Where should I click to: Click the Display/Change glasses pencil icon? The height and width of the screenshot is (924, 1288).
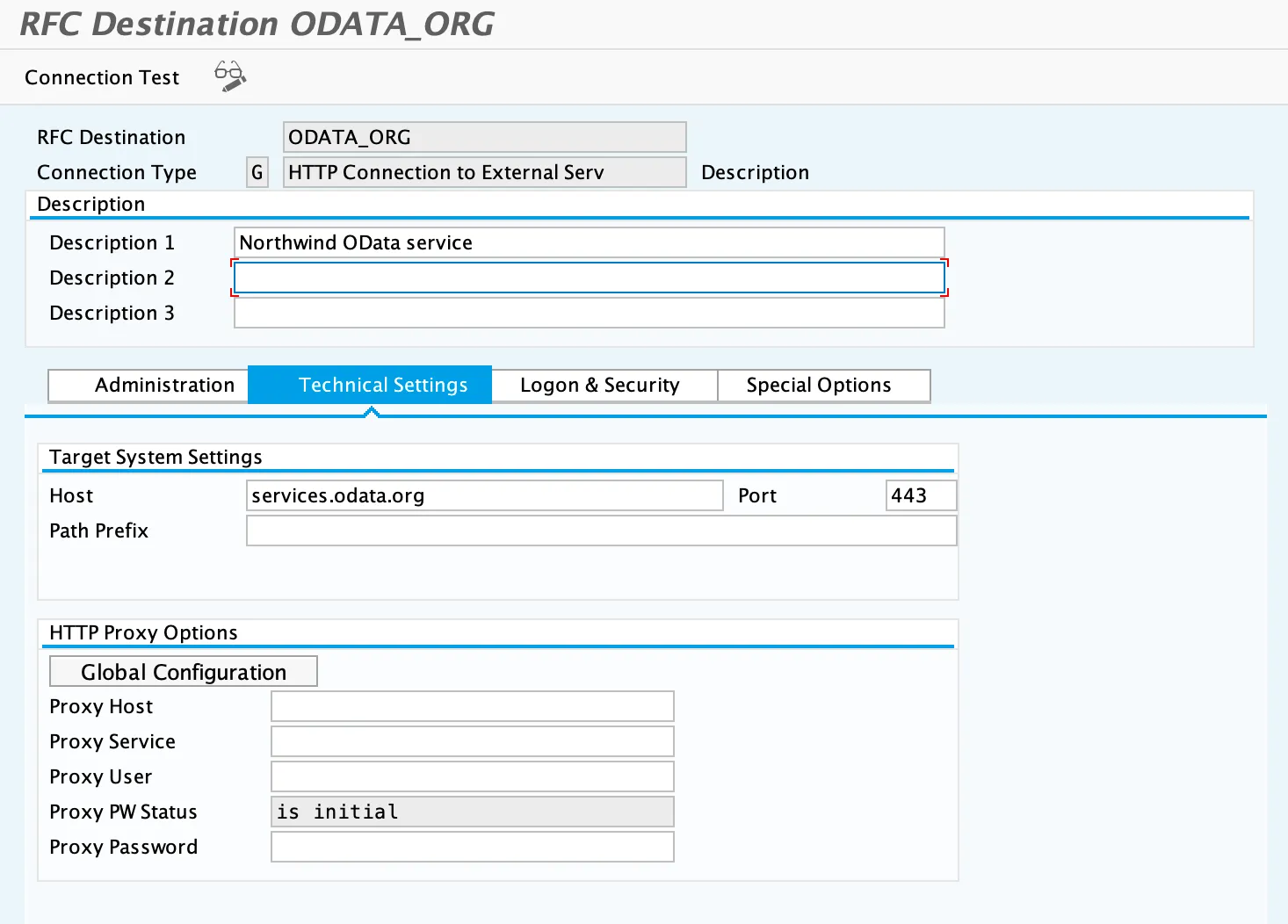tap(230, 76)
